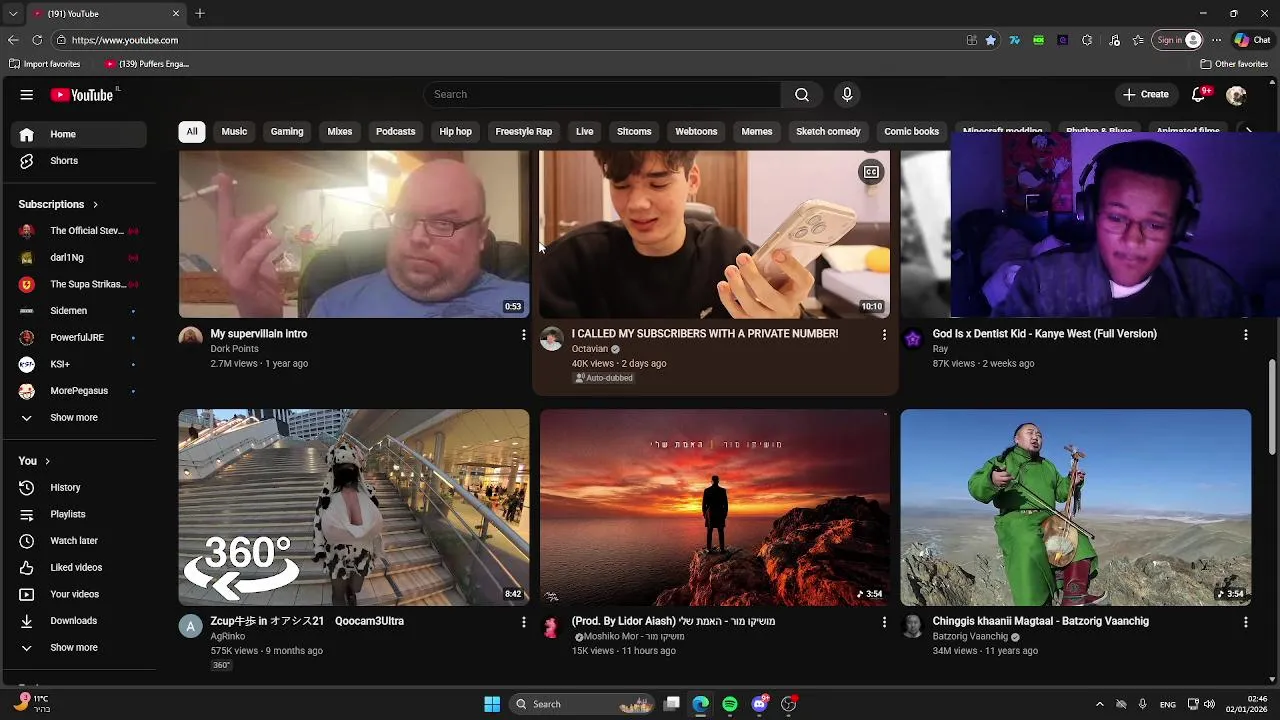Open the account avatar menu

point(1236,95)
